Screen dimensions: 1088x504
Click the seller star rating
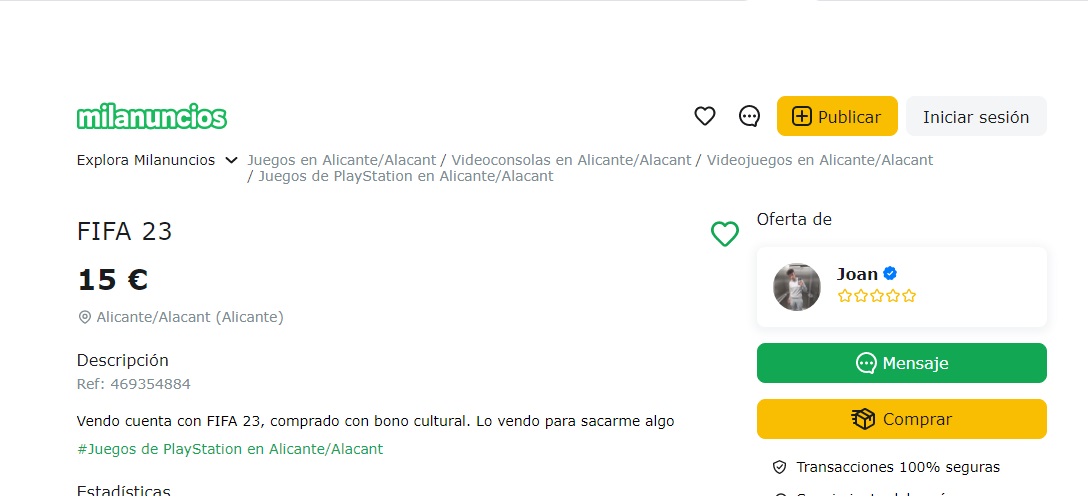(876, 296)
